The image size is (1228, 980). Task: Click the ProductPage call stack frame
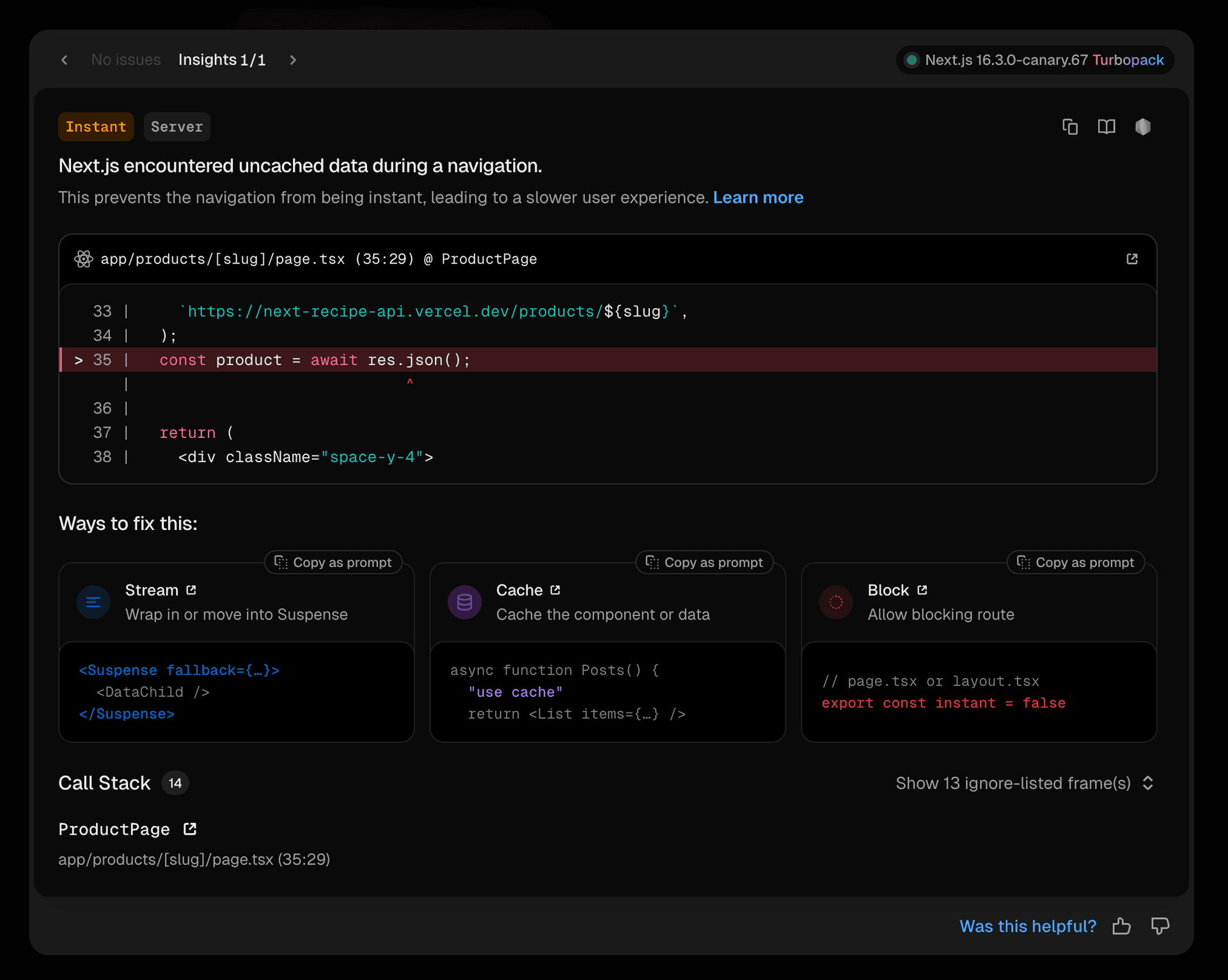tap(114, 829)
